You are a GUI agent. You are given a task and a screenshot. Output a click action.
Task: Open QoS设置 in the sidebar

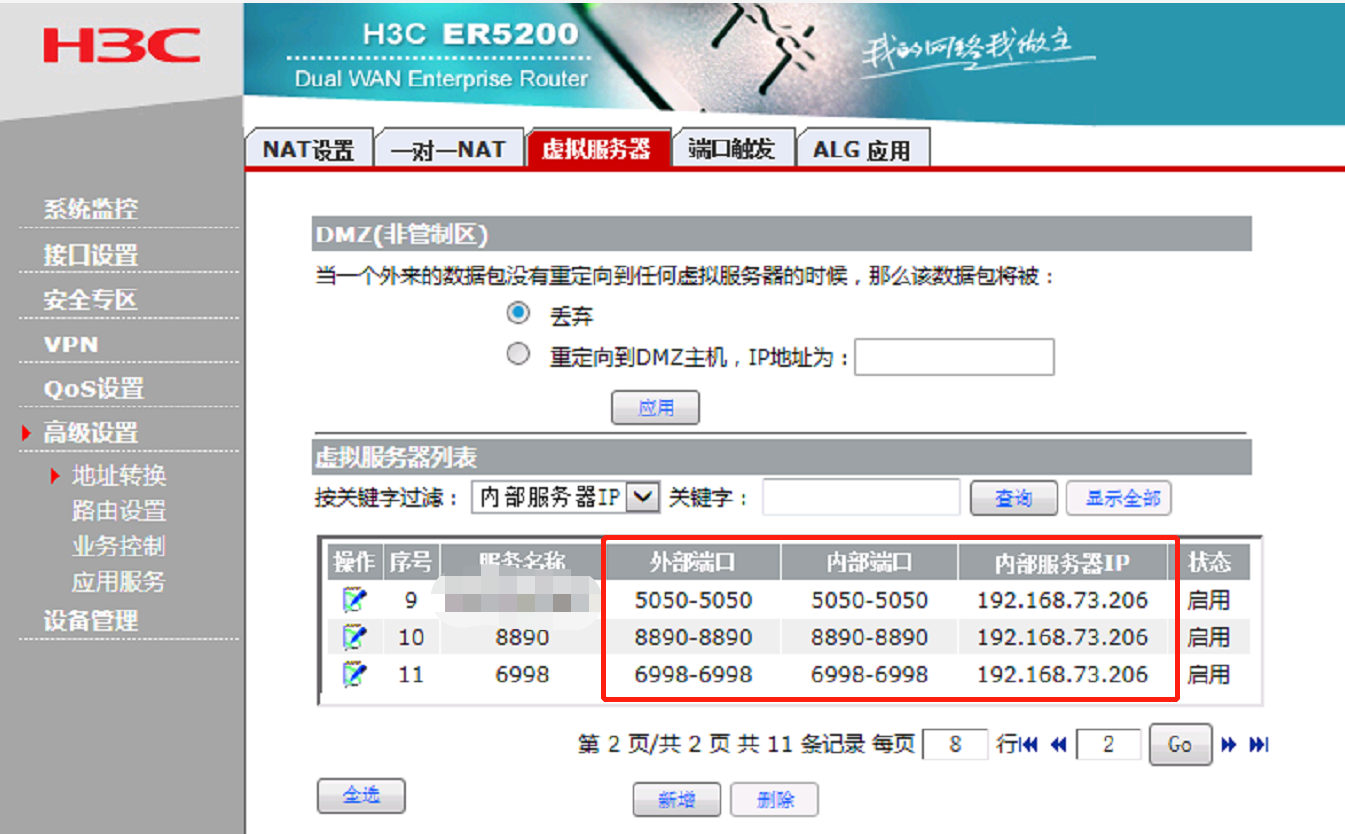[94, 389]
